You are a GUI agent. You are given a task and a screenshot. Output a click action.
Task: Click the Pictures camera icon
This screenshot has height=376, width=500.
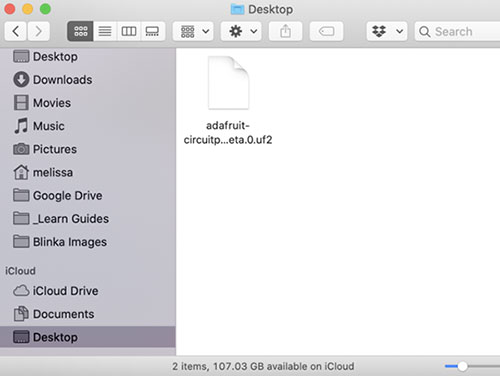[x=21, y=149]
